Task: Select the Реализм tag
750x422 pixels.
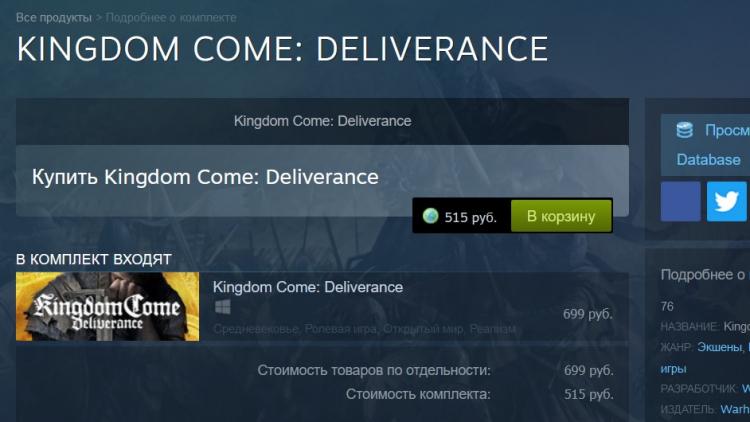Action: (492, 329)
